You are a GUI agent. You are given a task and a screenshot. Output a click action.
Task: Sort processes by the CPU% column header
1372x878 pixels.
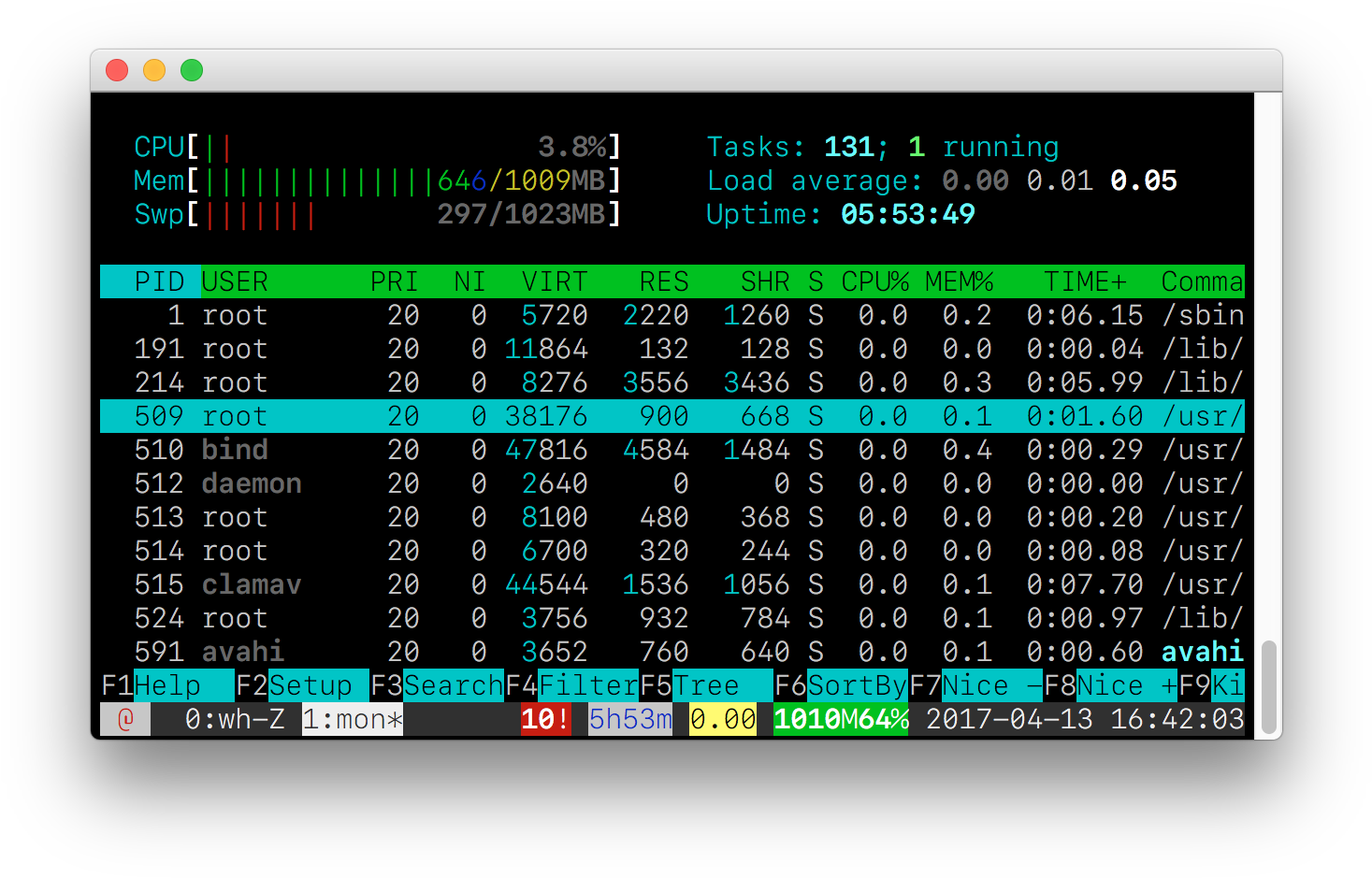coord(874,281)
